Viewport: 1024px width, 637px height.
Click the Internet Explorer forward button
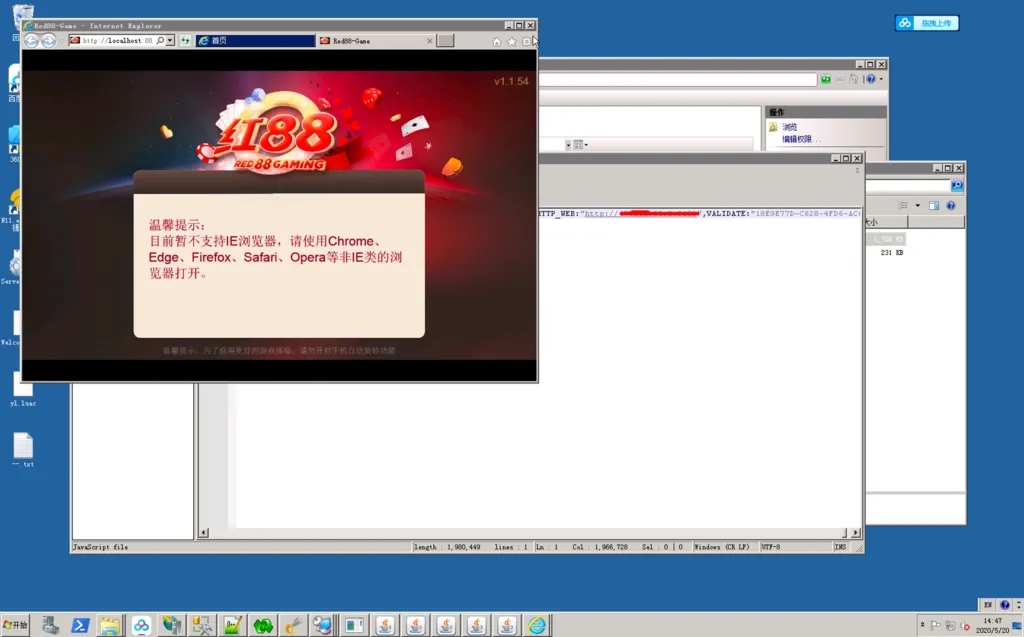click(48, 41)
